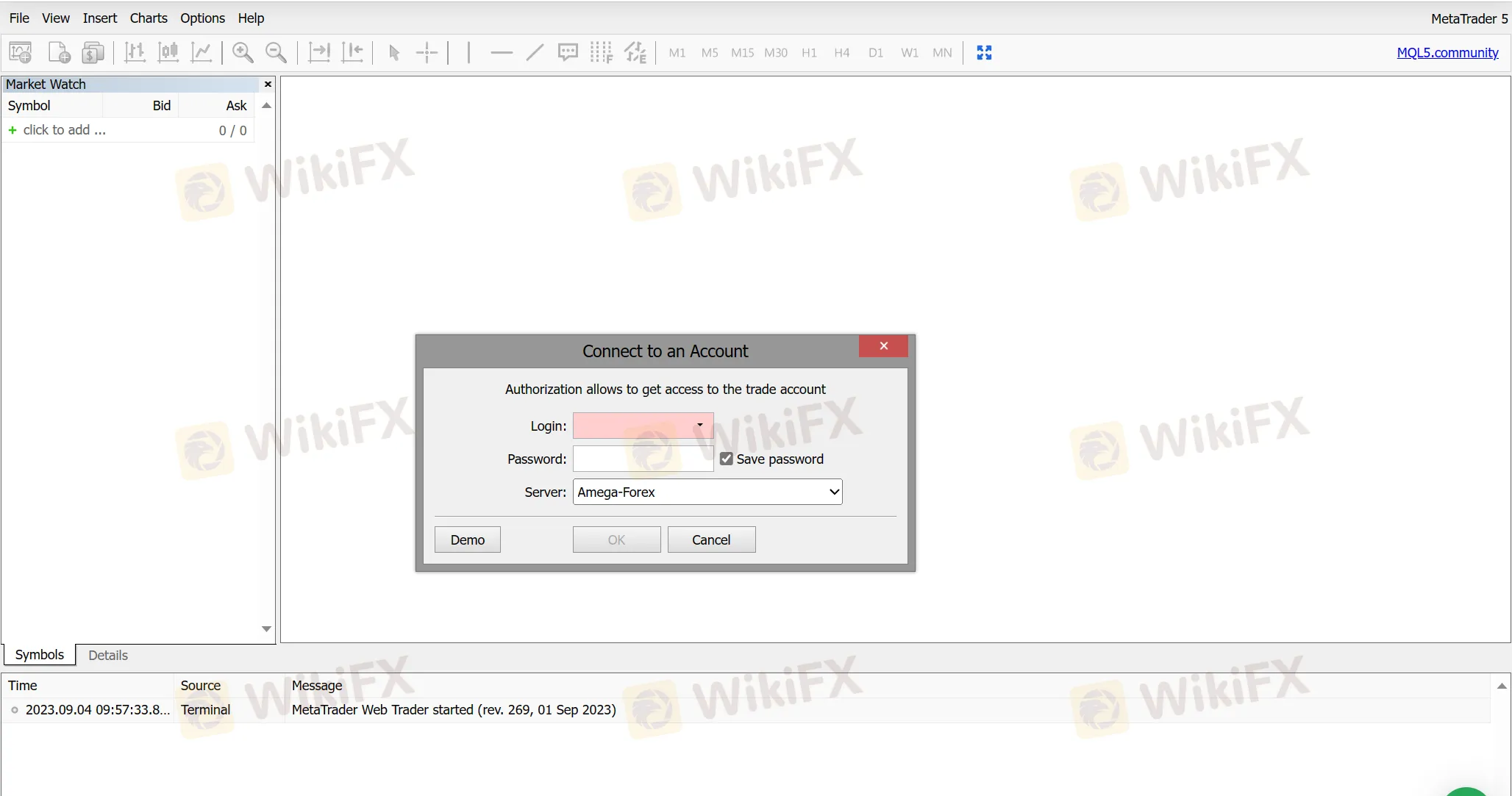Switch chart timeframe to H4
This screenshot has width=1512, height=796.
[x=842, y=53]
